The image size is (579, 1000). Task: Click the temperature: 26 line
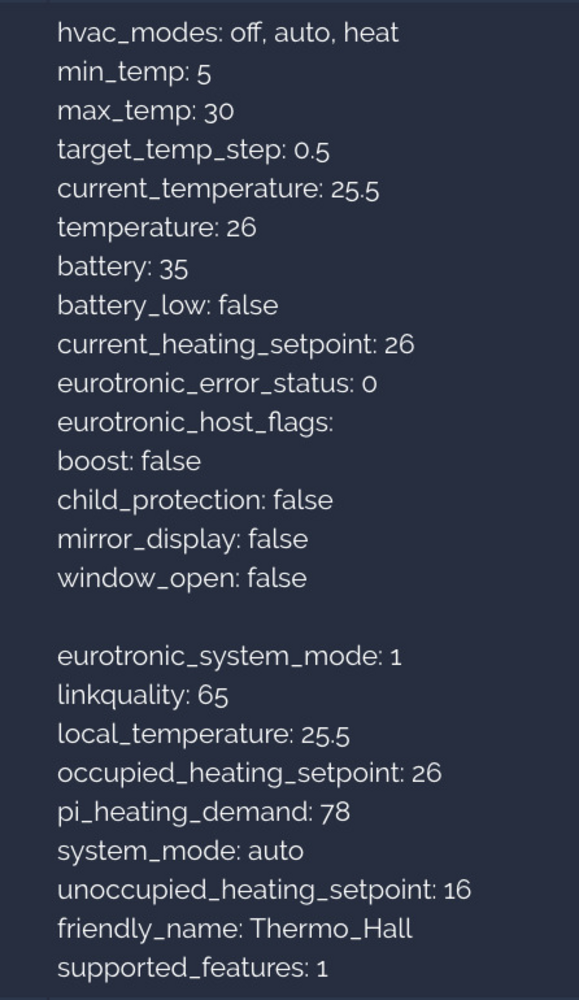[157, 228]
